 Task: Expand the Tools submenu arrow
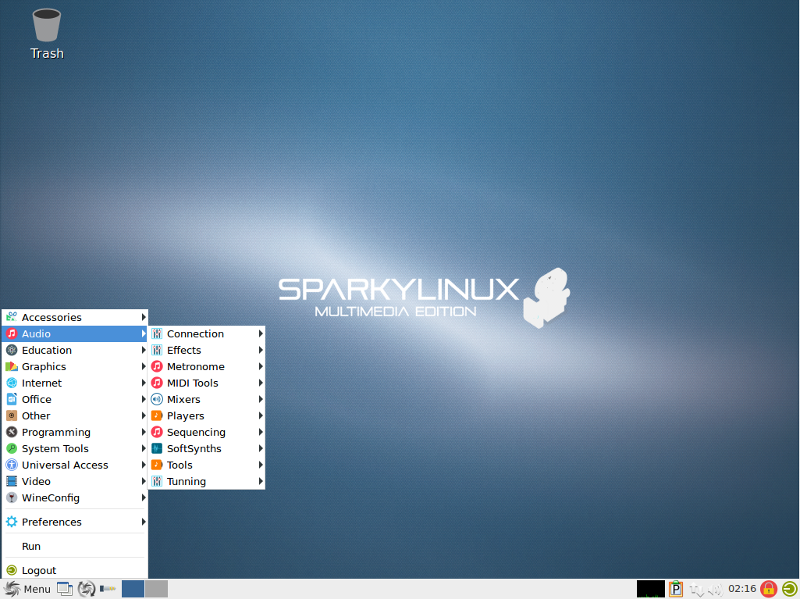click(260, 465)
